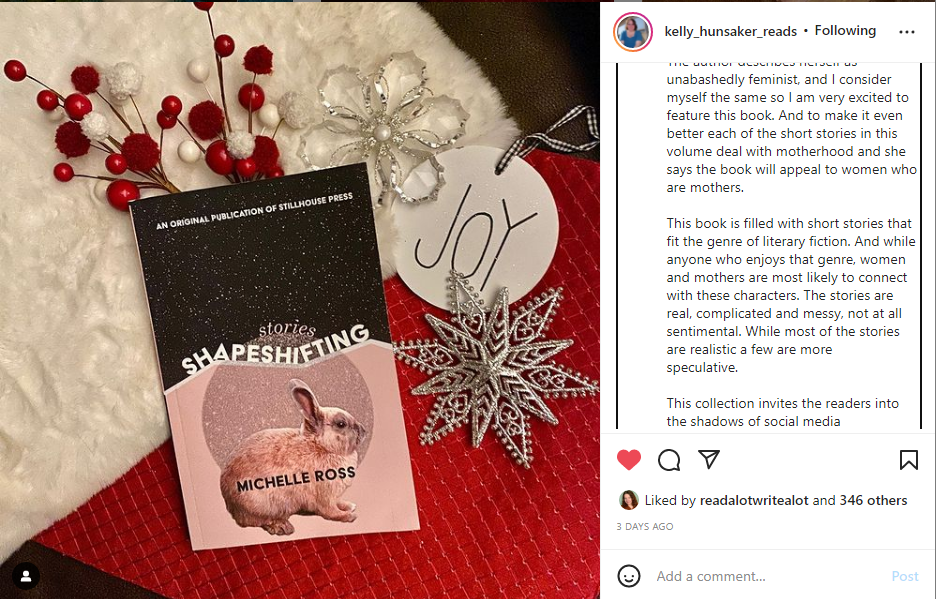This screenshot has height=599, width=936.
Task: Unlike the post with the red heart
Action: tap(629, 460)
